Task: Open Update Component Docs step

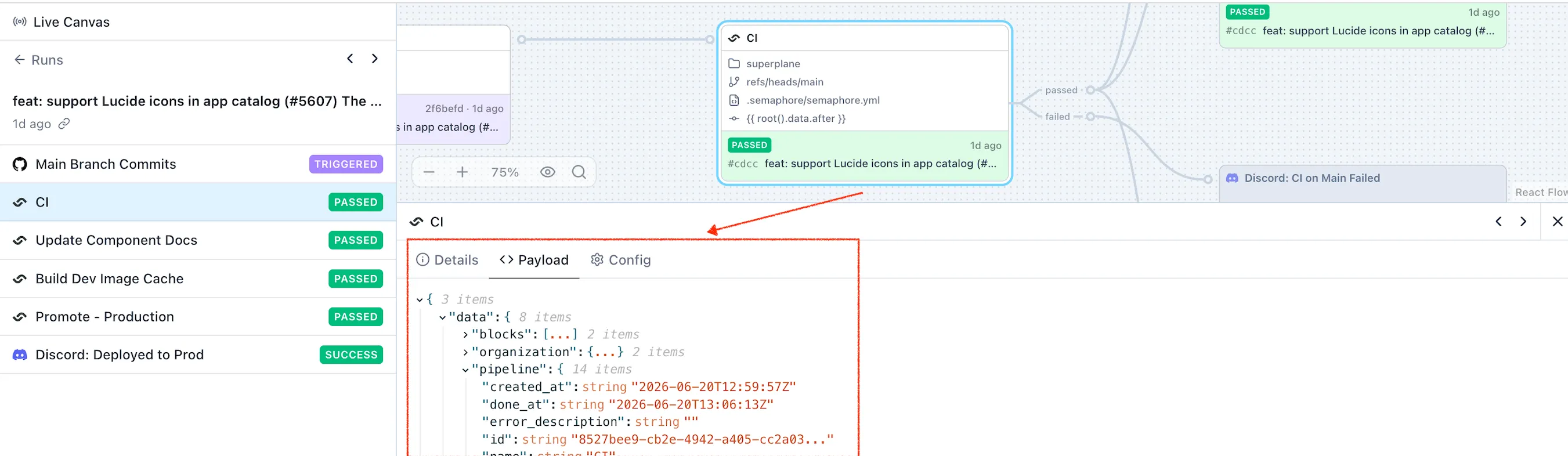Action: pyautogui.click(x=198, y=240)
